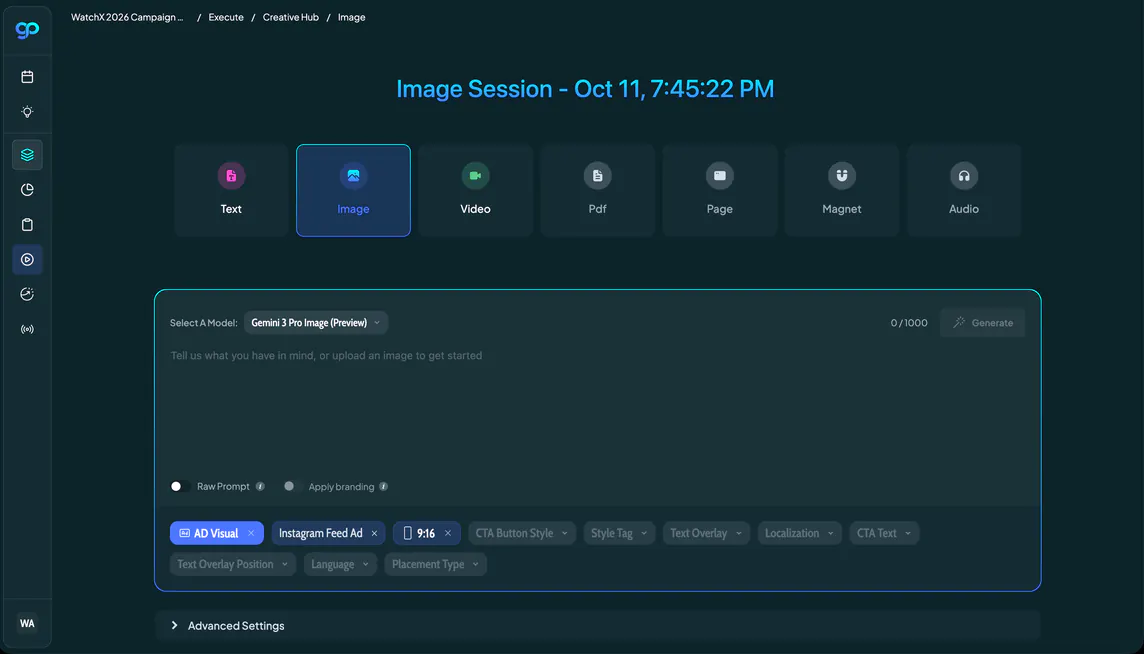Open the Language dropdown
Viewport: 1144px width, 654px height.
[340, 564]
